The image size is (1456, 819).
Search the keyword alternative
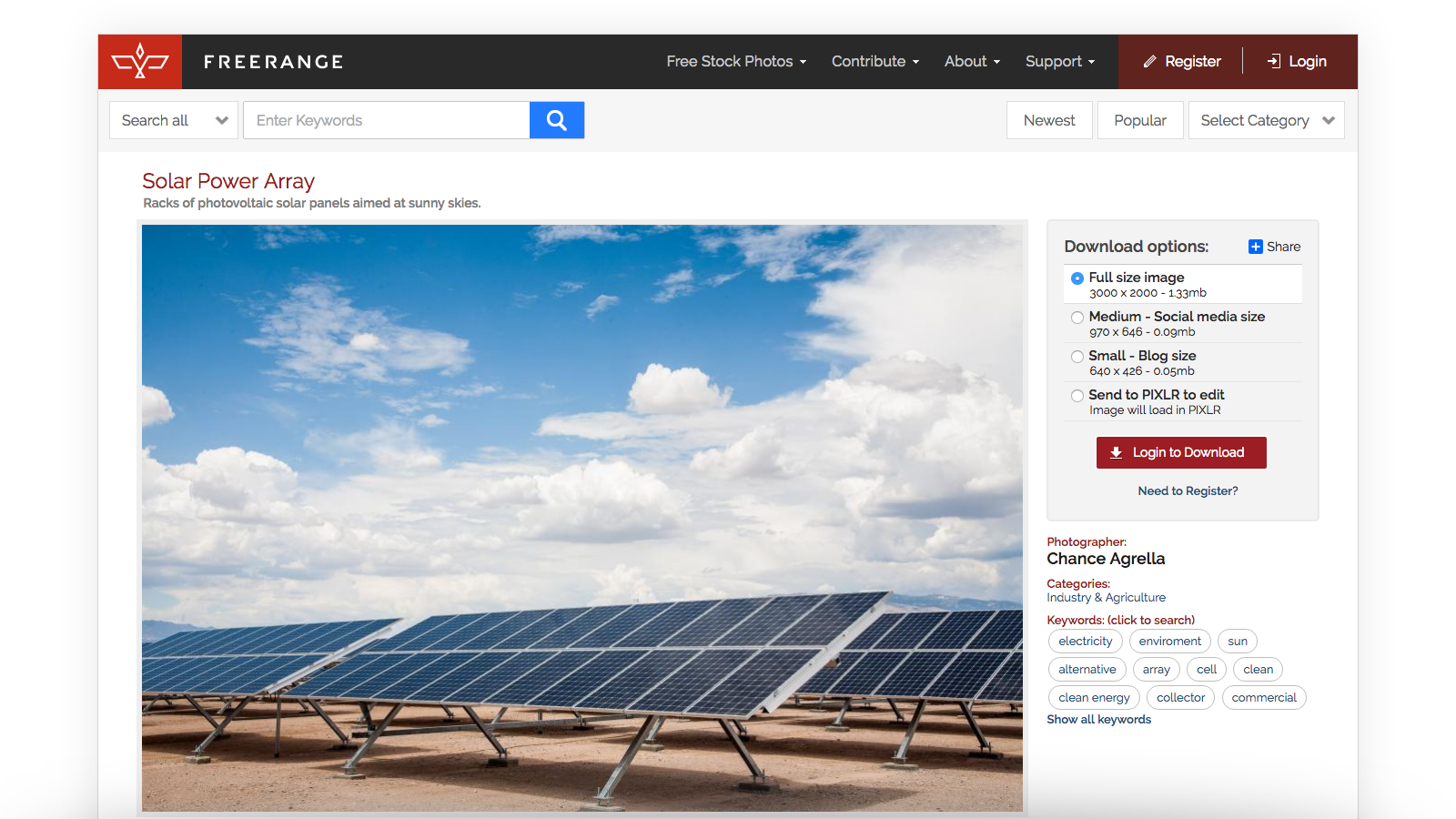click(x=1087, y=670)
